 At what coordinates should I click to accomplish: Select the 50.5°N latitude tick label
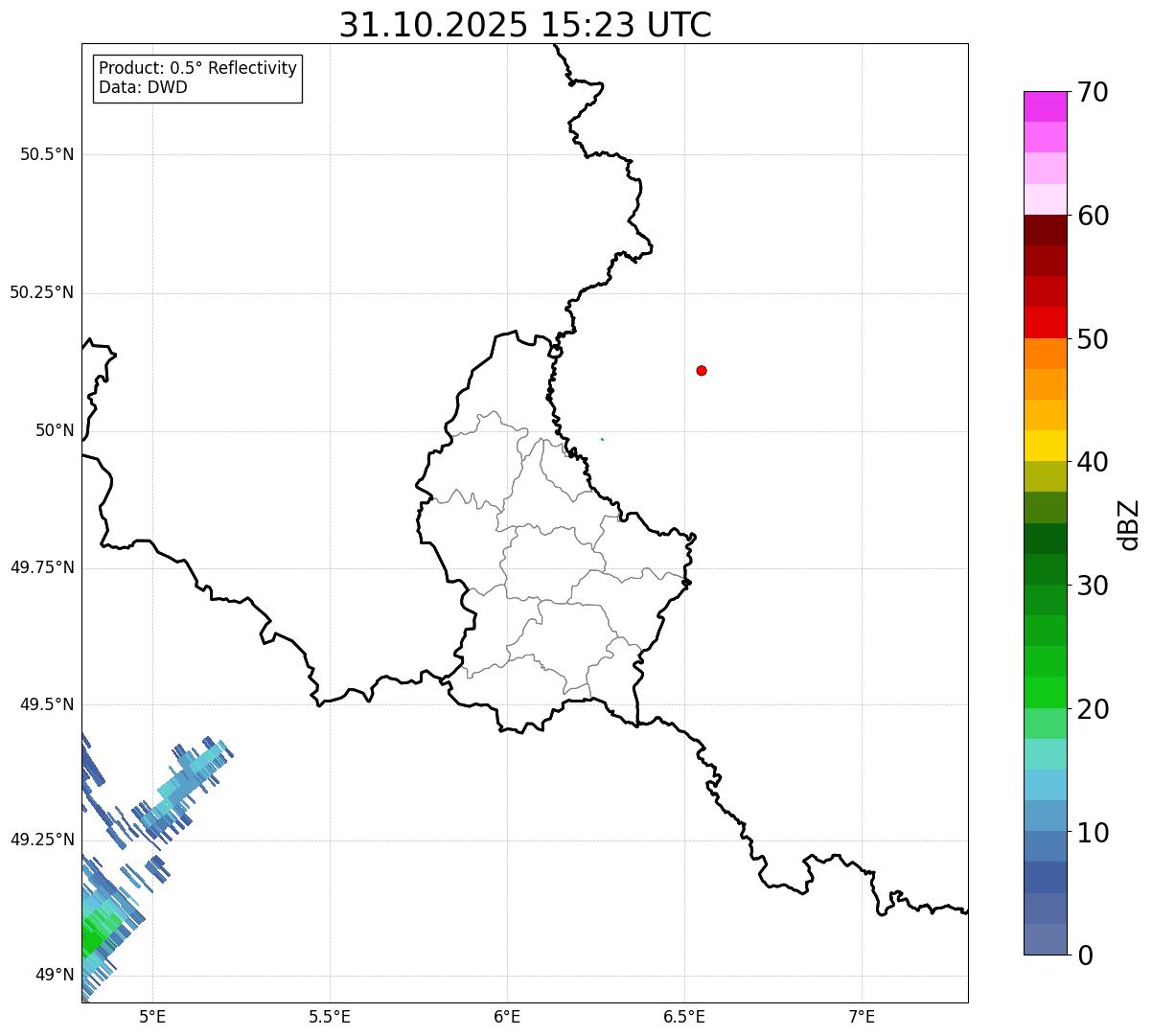click(47, 154)
